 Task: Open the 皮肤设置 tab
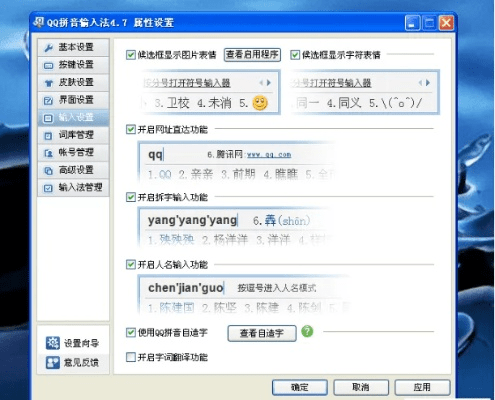pos(73,82)
